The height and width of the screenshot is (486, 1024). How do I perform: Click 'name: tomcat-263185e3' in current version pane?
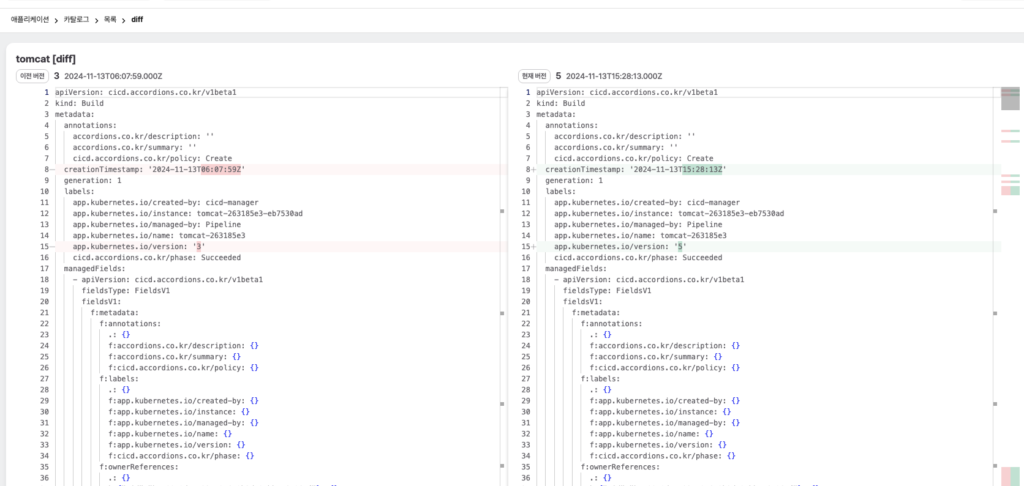coord(640,236)
